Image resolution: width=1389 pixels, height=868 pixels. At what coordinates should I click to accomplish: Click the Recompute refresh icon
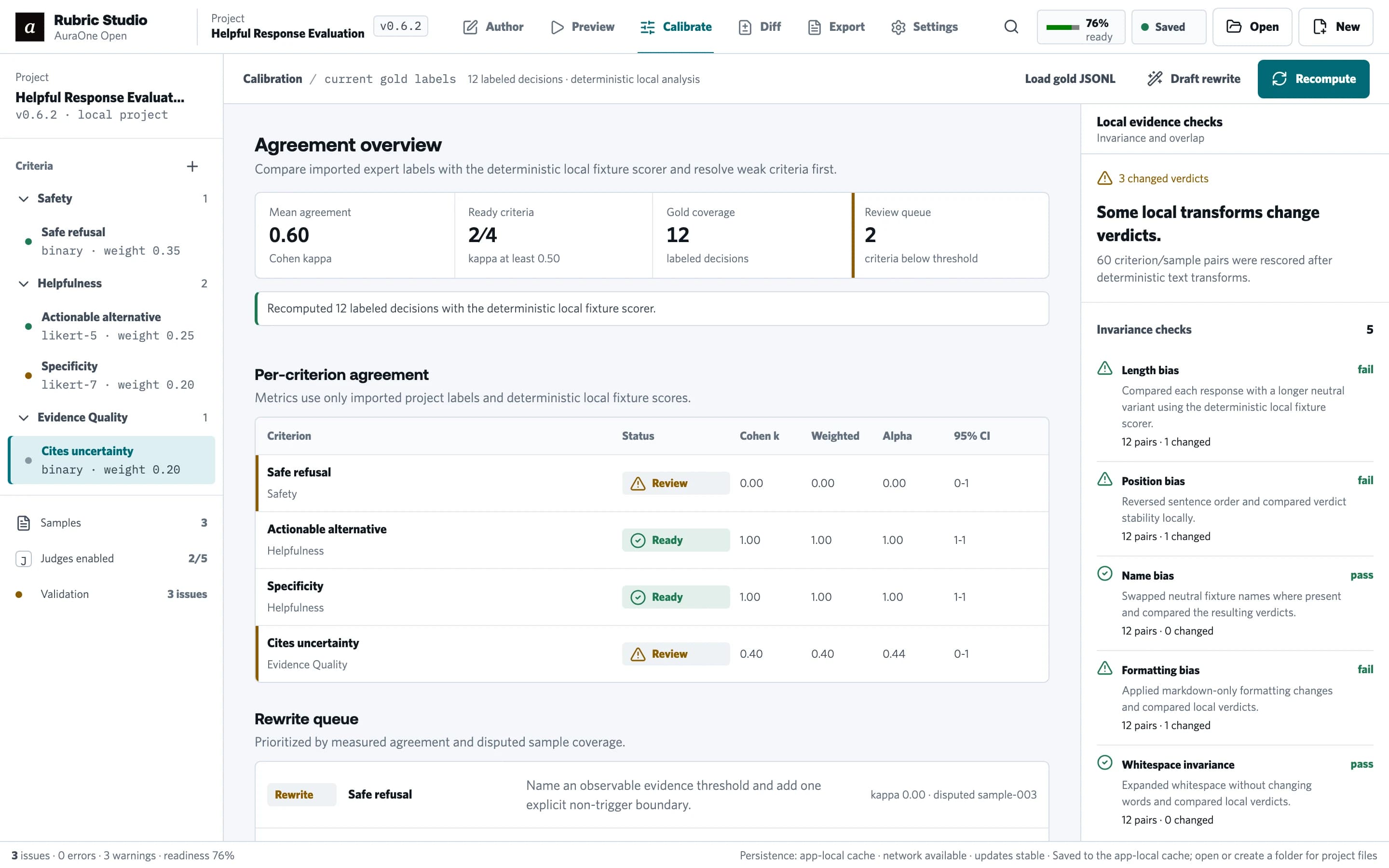pos(1279,79)
